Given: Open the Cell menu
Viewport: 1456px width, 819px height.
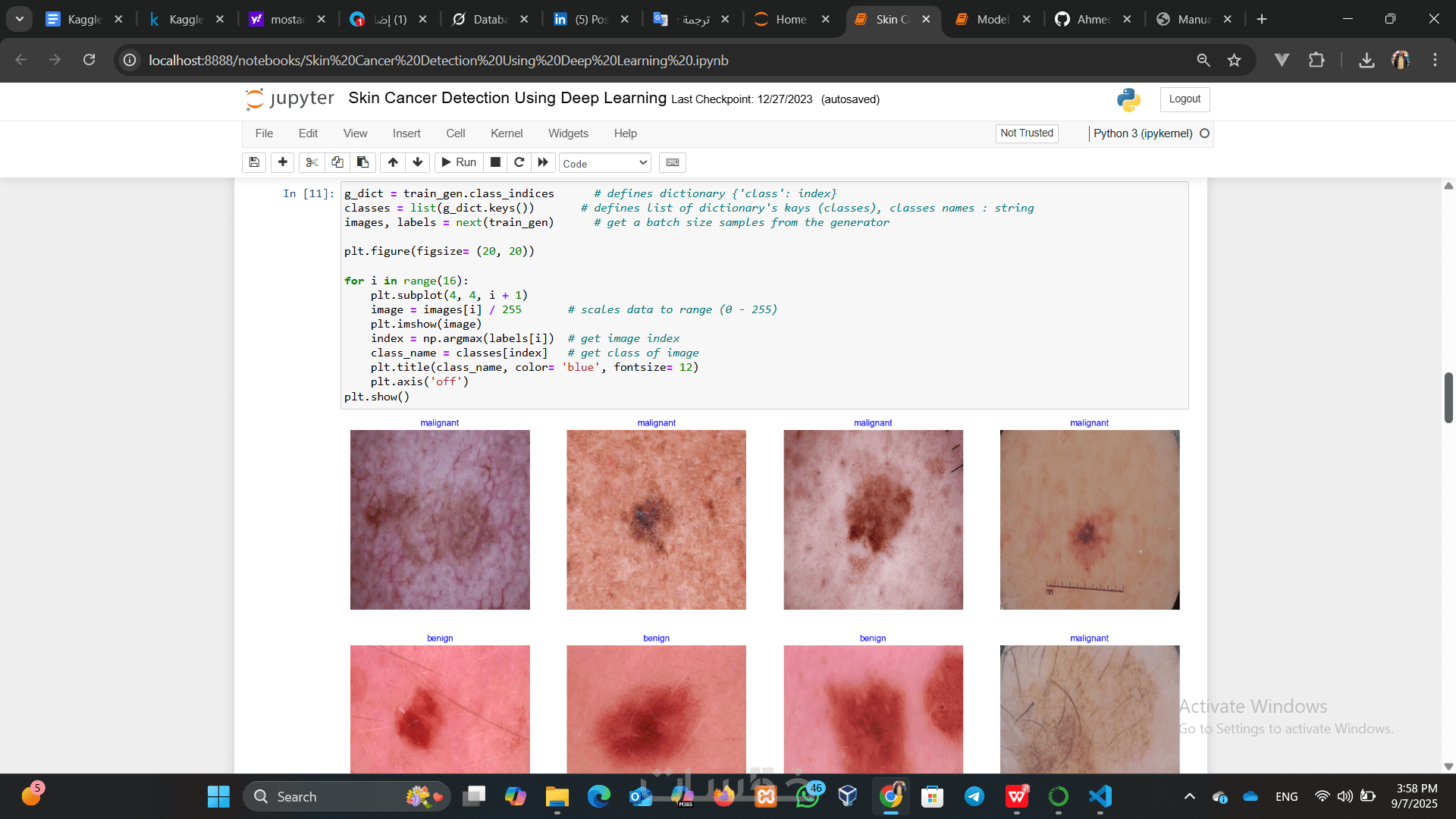Looking at the screenshot, I should pyautogui.click(x=455, y=133).
